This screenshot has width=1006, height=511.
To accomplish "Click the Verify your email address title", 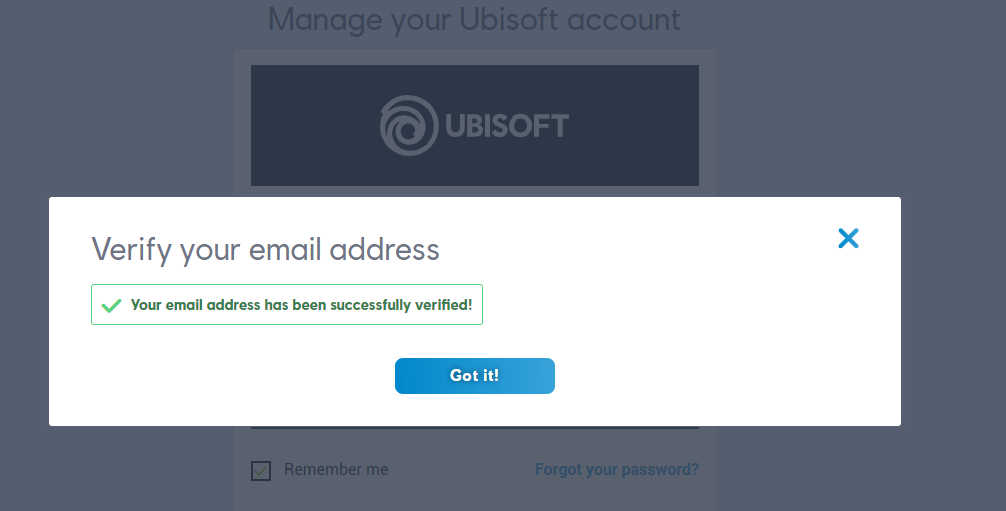I will [265, 250].
